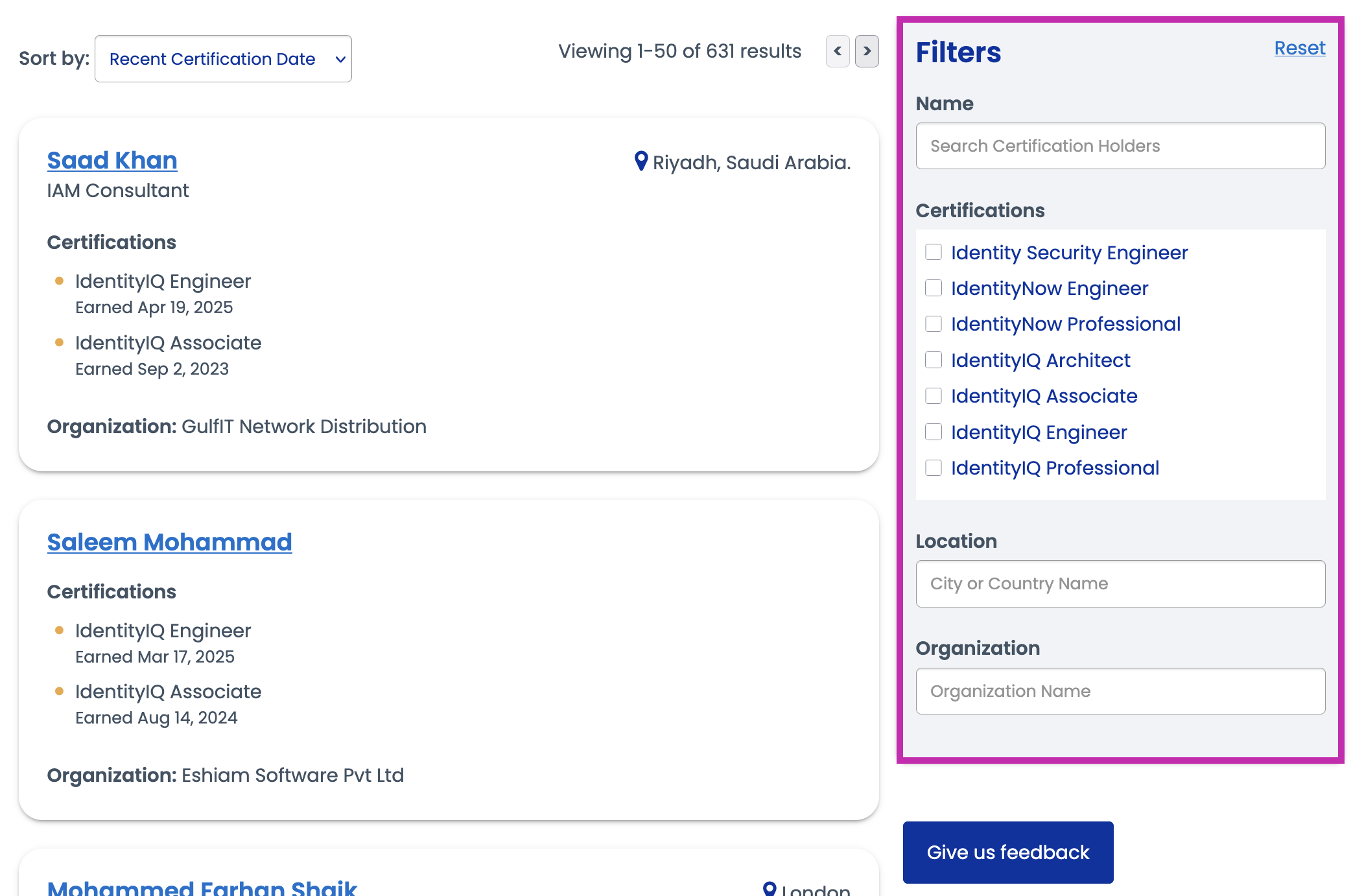Click the previous page arrow

(837, 53)
